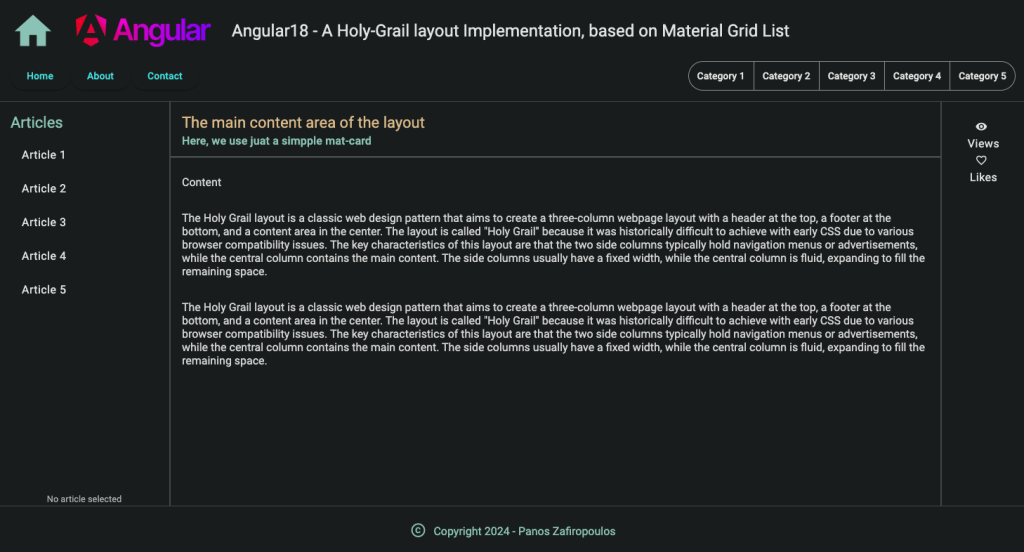
Task: Toggle Category 2 button
Action: point(786,76)
